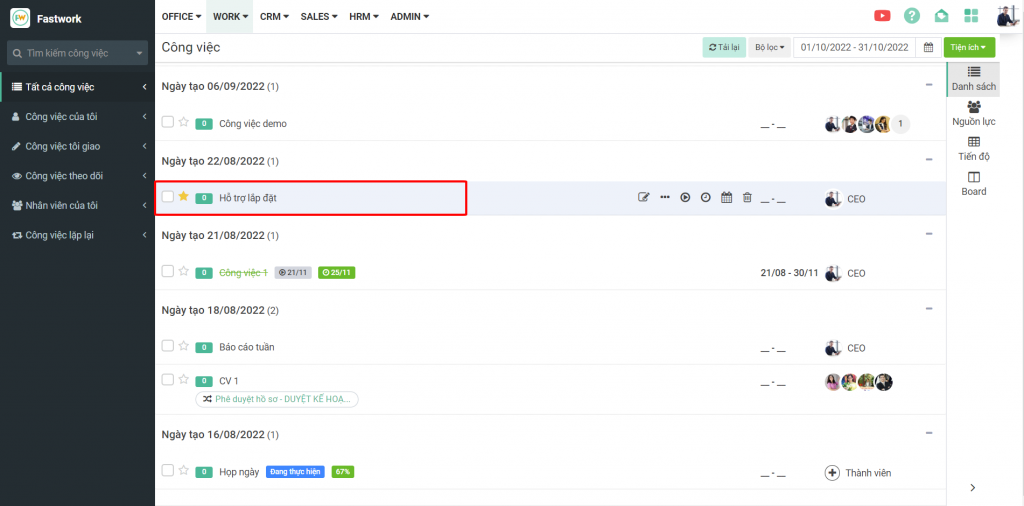Switch to the Board view tab
The image size is (1024, 506).
973,183
